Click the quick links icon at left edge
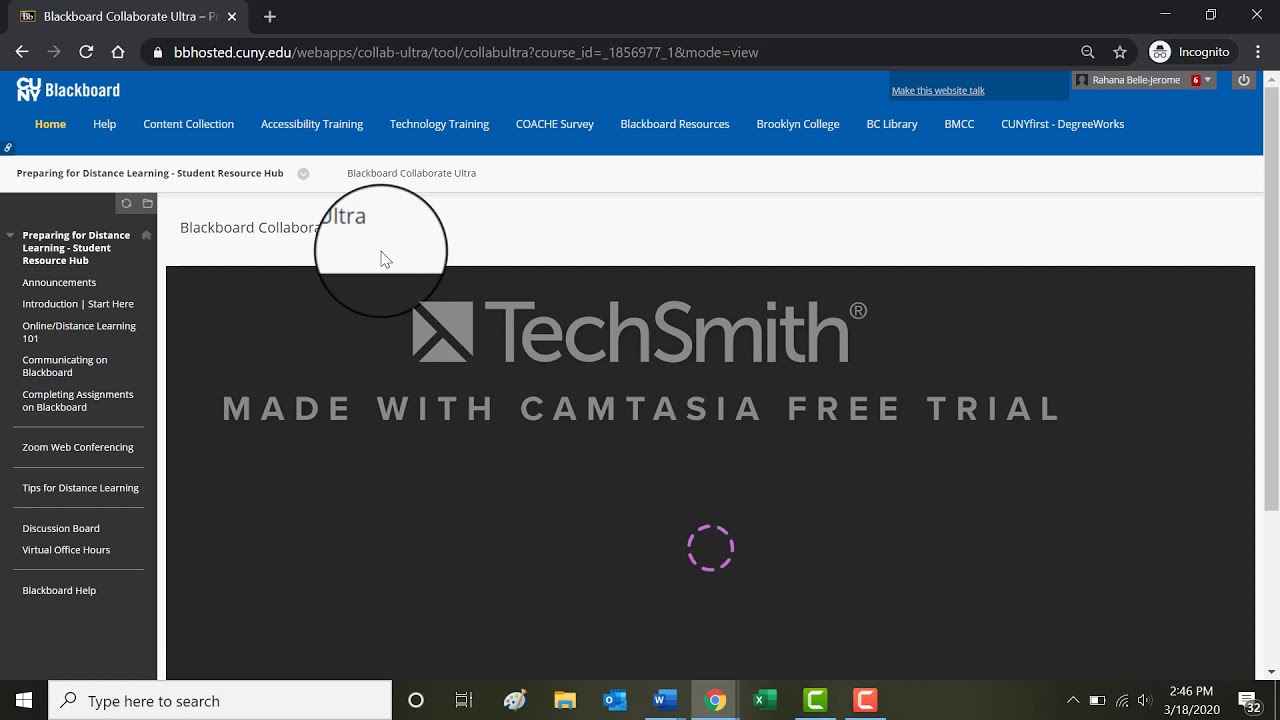The image size is (1280, 720). coord(8,148)
